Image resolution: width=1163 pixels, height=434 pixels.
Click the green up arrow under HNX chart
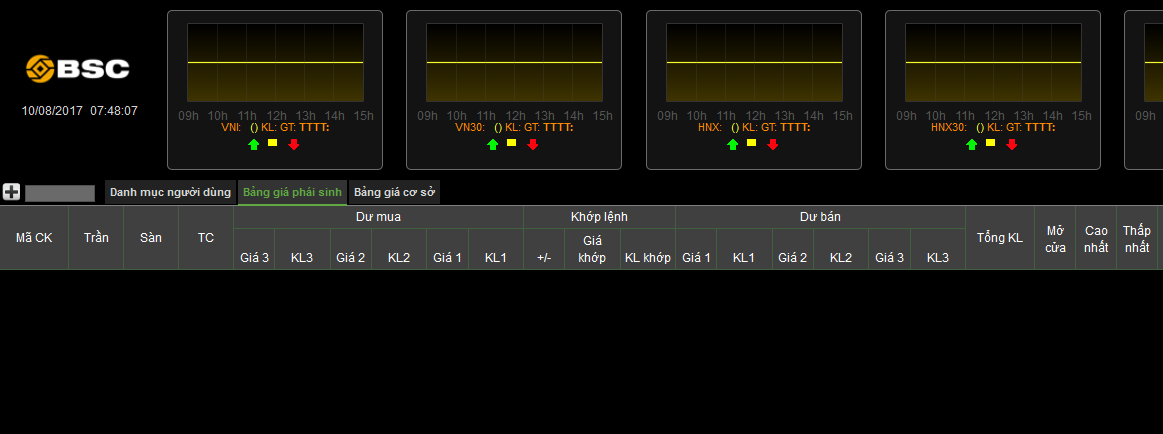coord(732,144)
